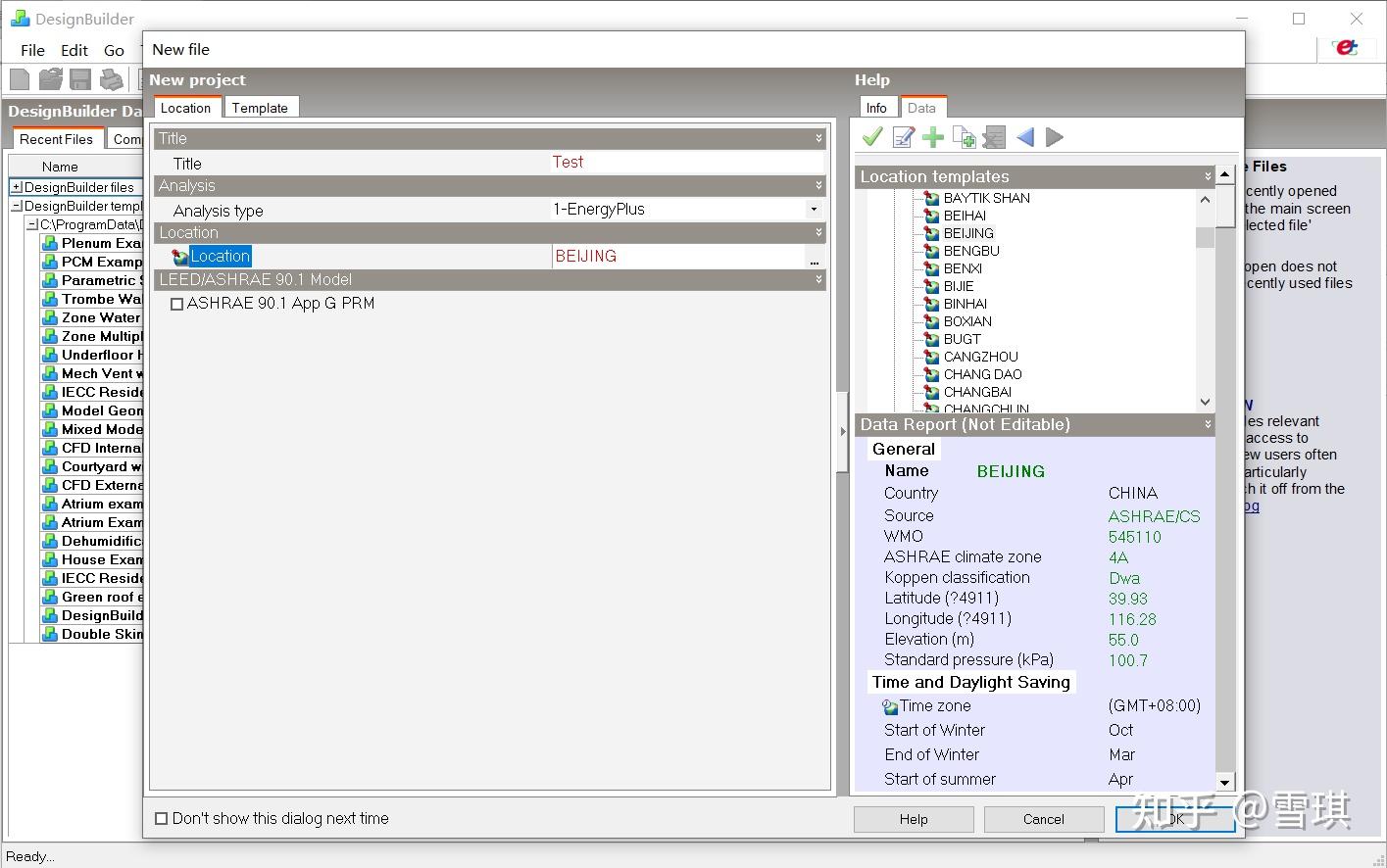Click the location icon next to CANGZHOU
Screen dimensions: 1387x868
(x=932, y=357)
